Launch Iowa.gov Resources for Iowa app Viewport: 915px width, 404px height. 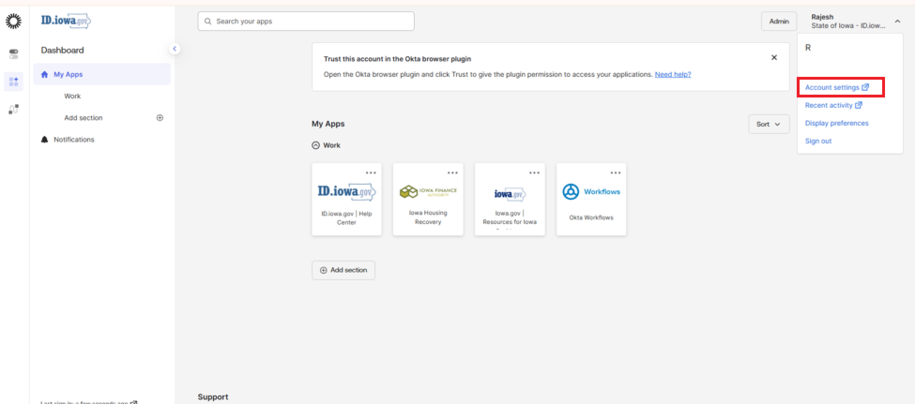tap(510, 200)
